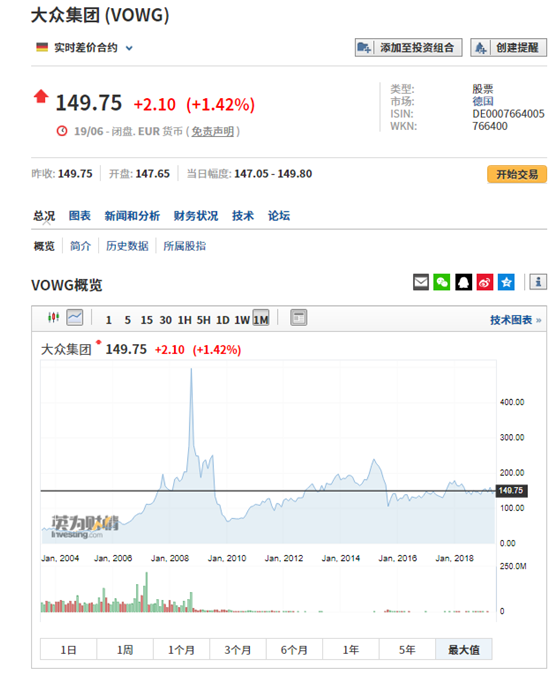Click the 开始交易 button
The image size is (558, 677).
[x=517, y=174]
